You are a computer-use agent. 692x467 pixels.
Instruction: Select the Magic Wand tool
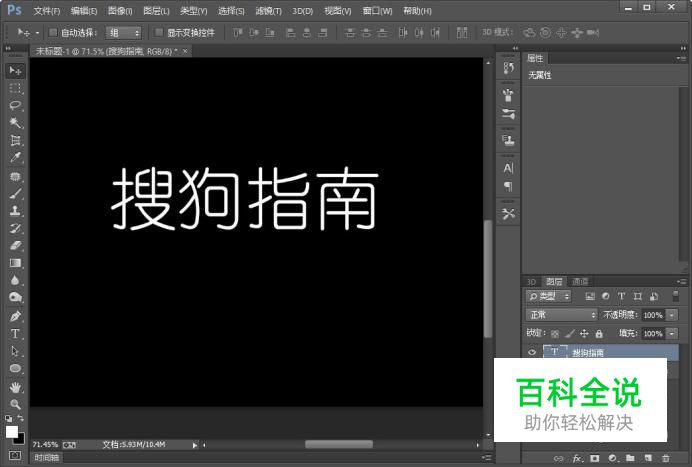(15, 122)
